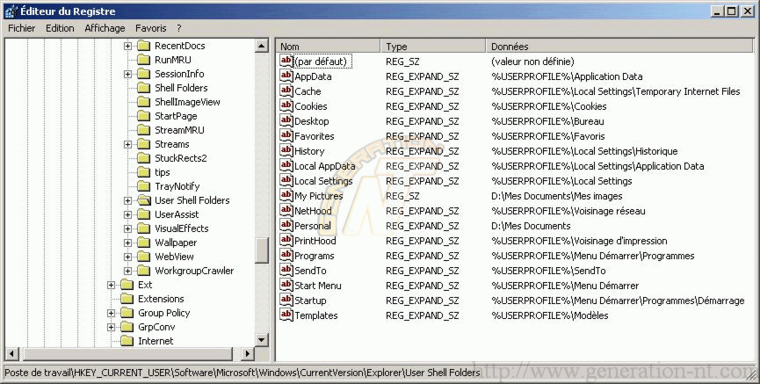Click the PrintHood value string icon
760x384 pixels.
point(286,240)
